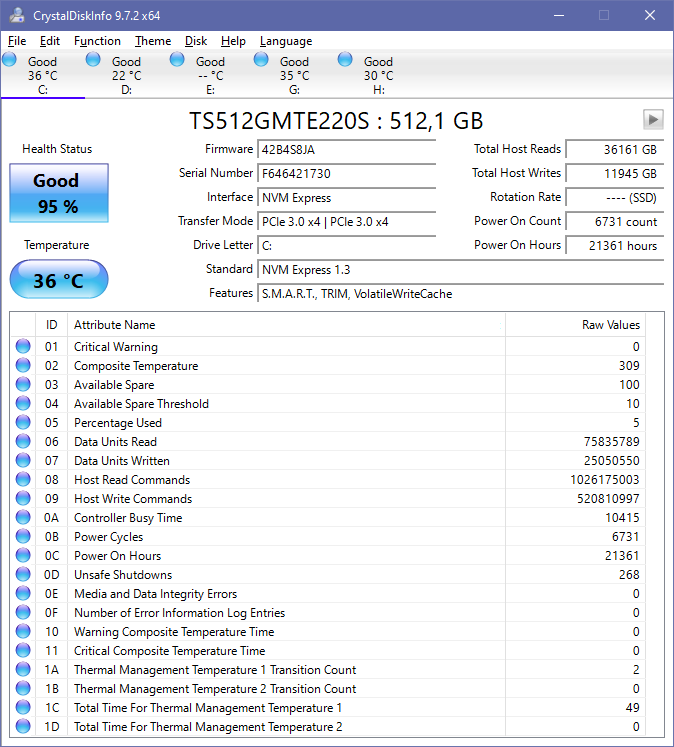Open the Theme menu
The width and height of the screenshot is (674, 747).
pos(152,41)
